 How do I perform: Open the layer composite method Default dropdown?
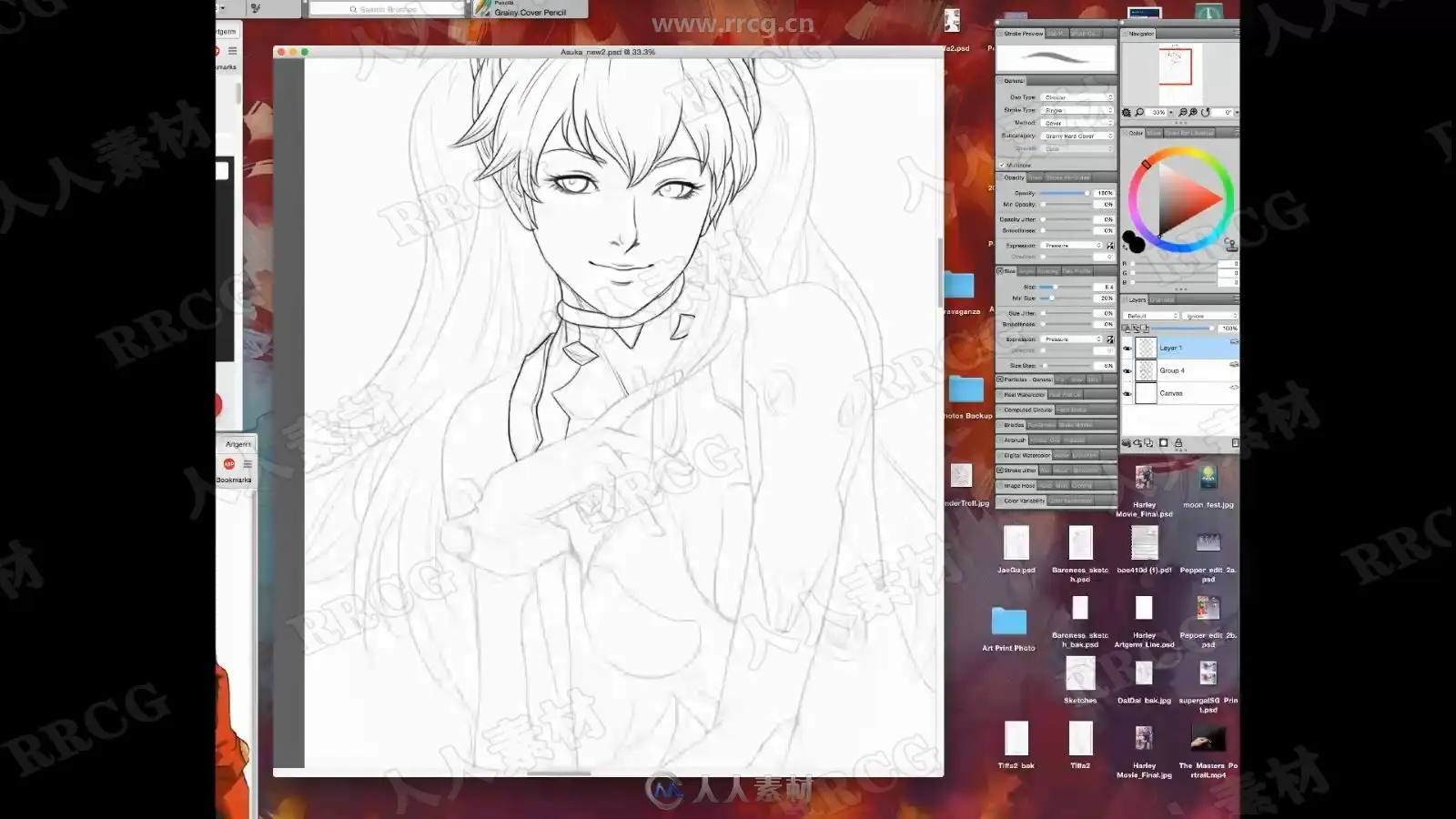(1151, 316)
